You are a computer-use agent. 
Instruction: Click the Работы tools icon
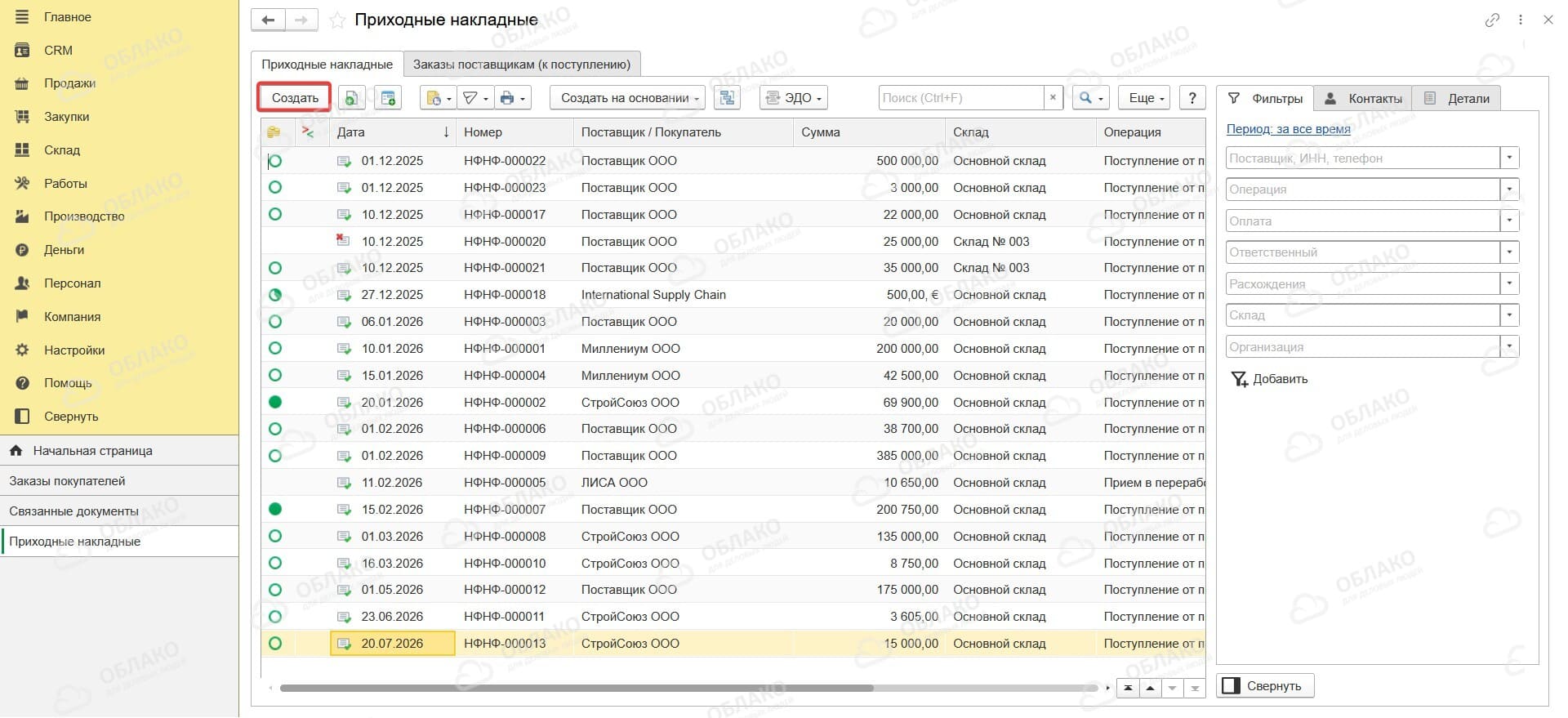tap(22, 183)
